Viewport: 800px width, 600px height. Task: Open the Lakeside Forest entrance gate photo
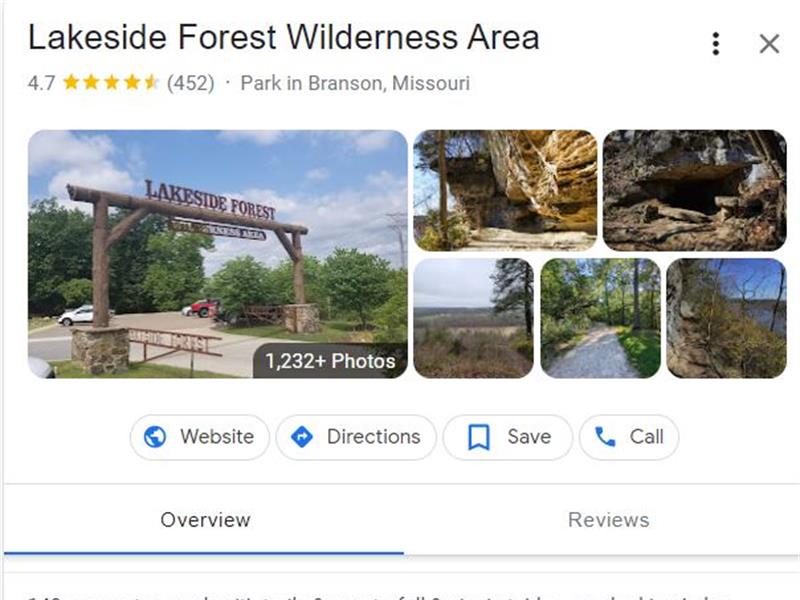[x=218, y=254]
